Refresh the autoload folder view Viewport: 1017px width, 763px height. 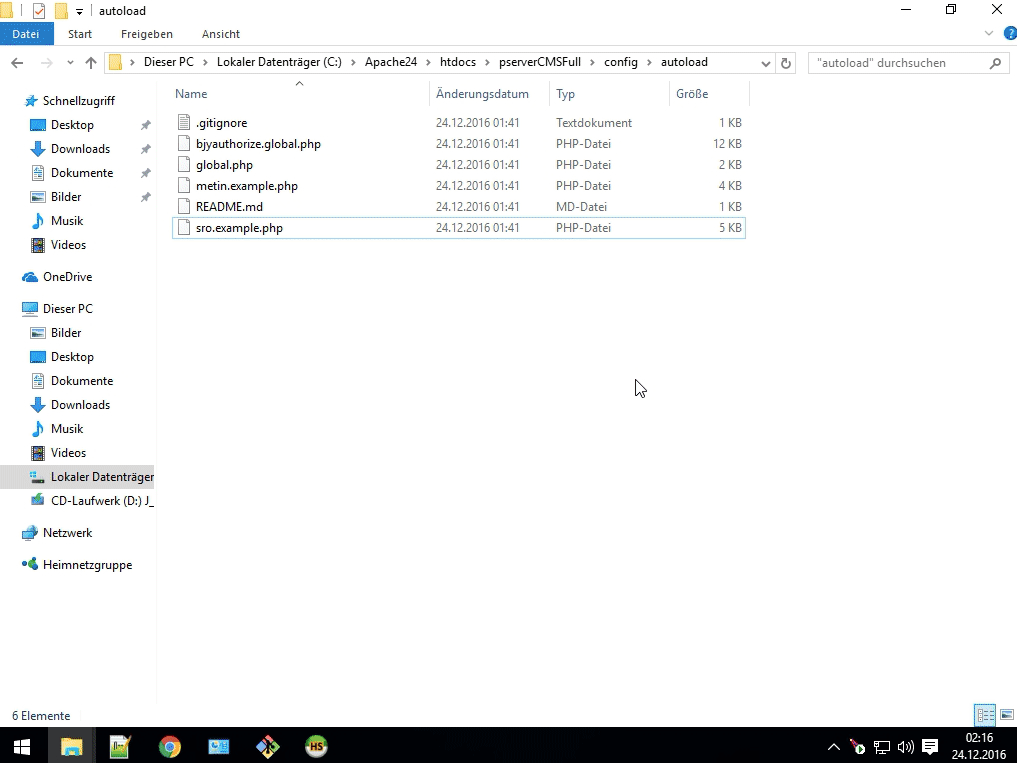(x=786, y=63)
